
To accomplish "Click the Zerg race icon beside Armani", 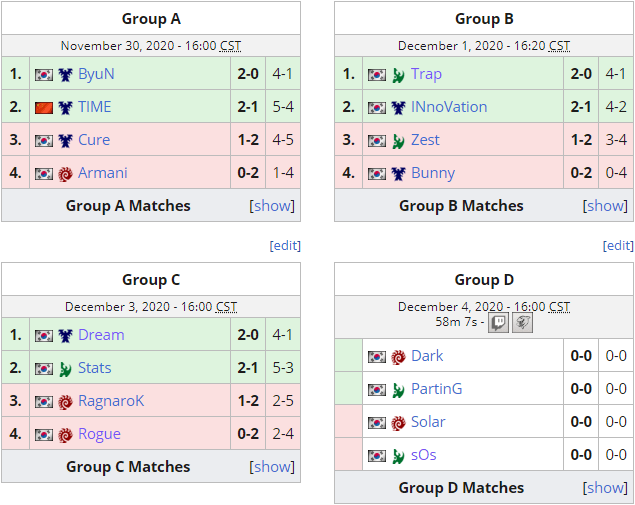I will tap(65, 173).
